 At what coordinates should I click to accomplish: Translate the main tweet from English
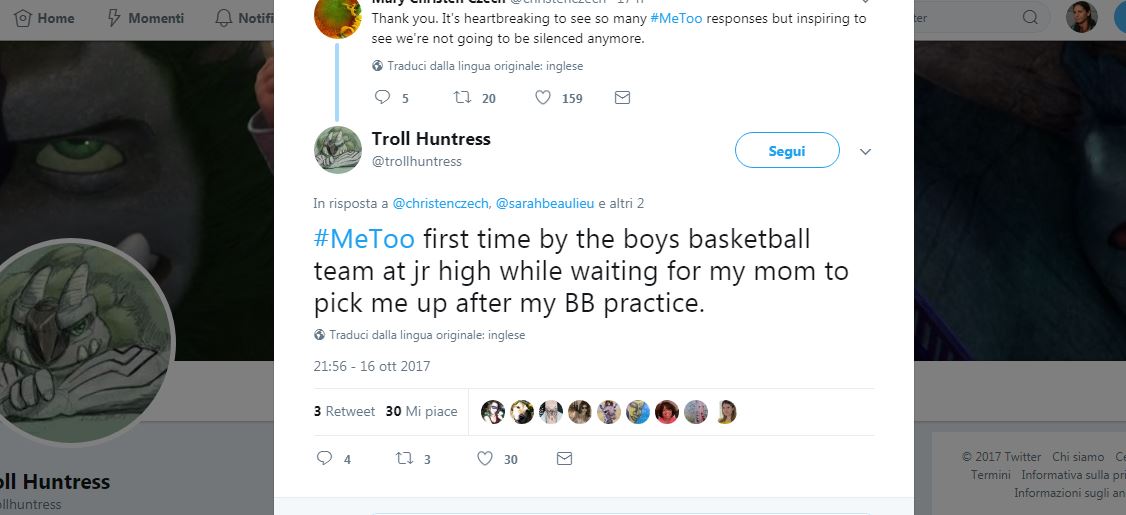click(427, 335)
